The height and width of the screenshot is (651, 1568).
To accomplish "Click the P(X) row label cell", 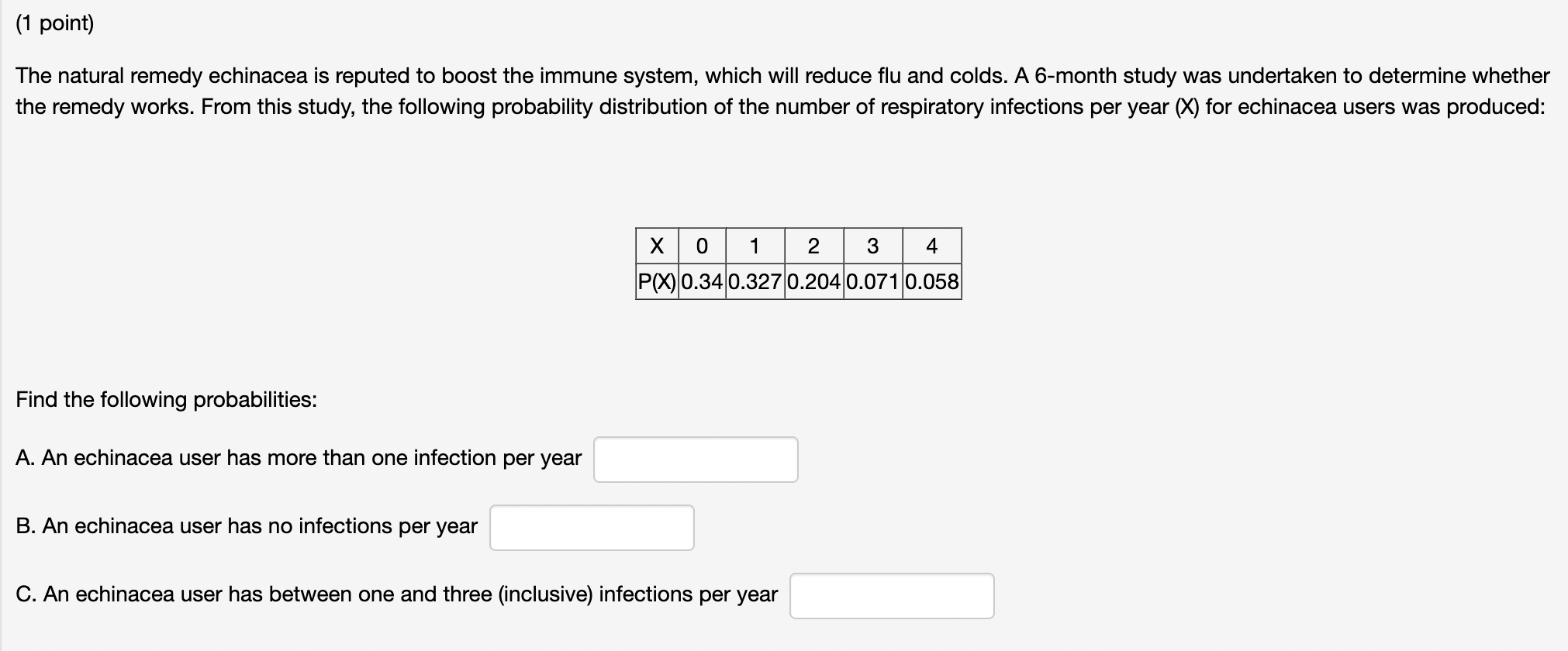I will (657, 281).
